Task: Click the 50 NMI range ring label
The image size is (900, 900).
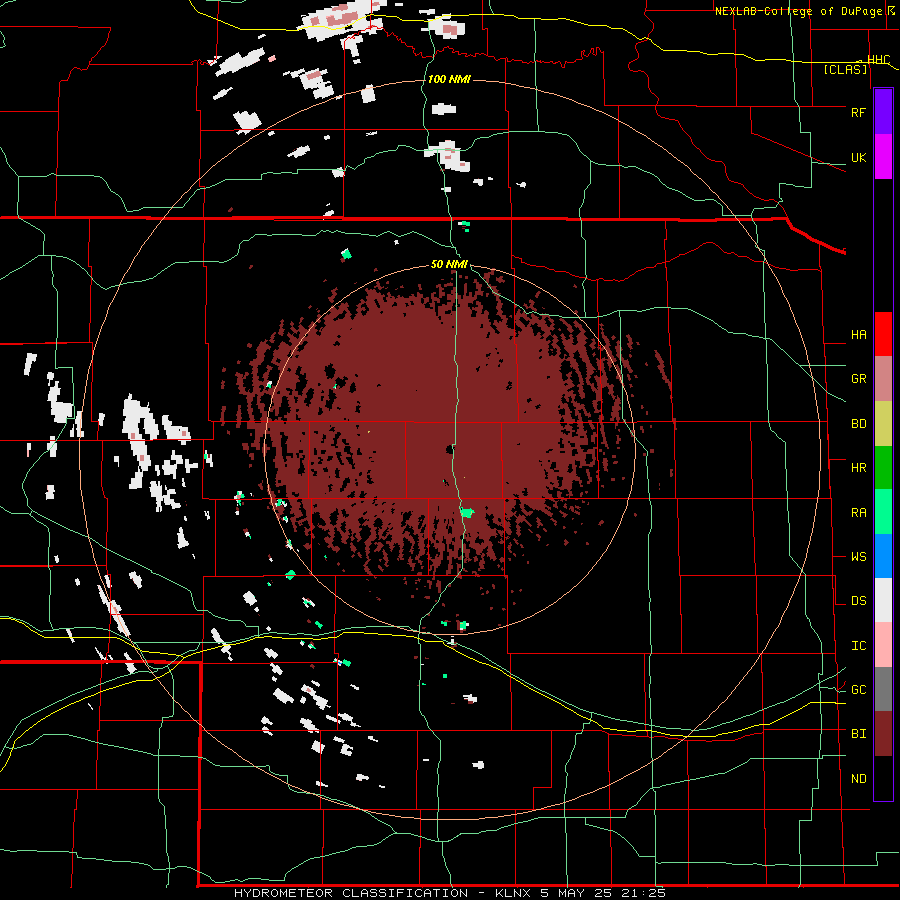Action: (x=449, y=264)
